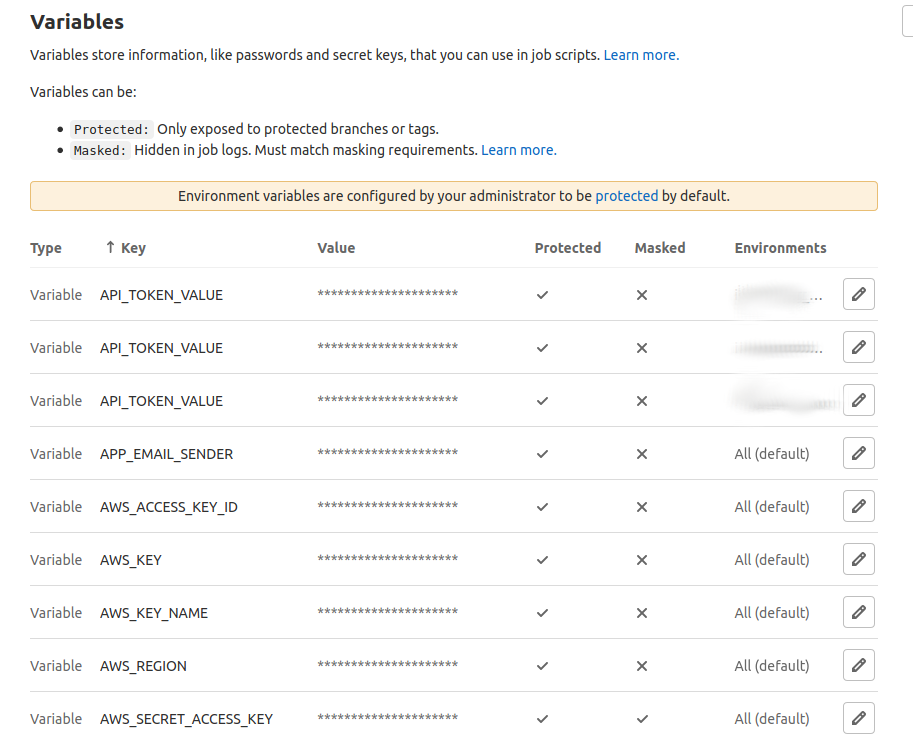
Task: Click the Masked X icon for APP_EMAIL_SENDER
Action: (641, 454)
